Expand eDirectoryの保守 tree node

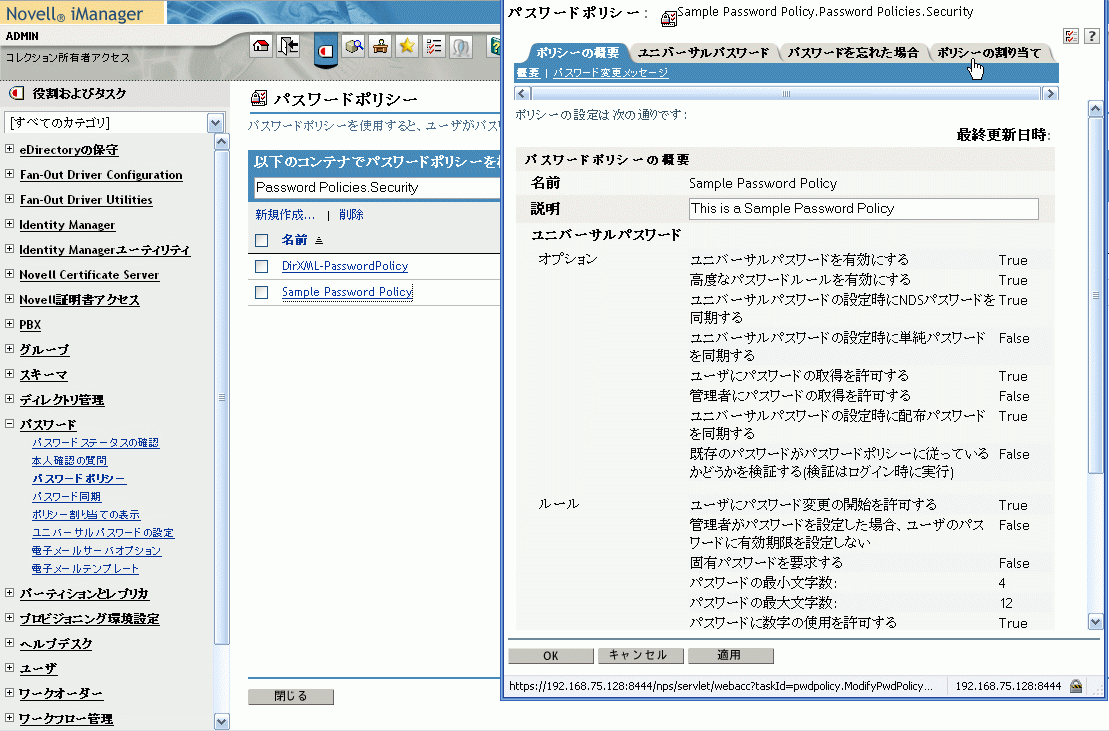tap(9, 148)
